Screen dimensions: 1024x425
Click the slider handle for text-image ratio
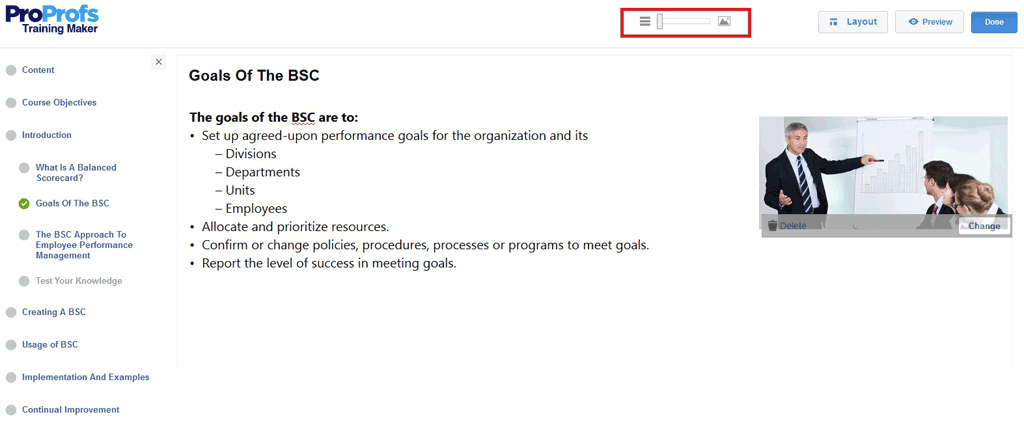[660, 21]
